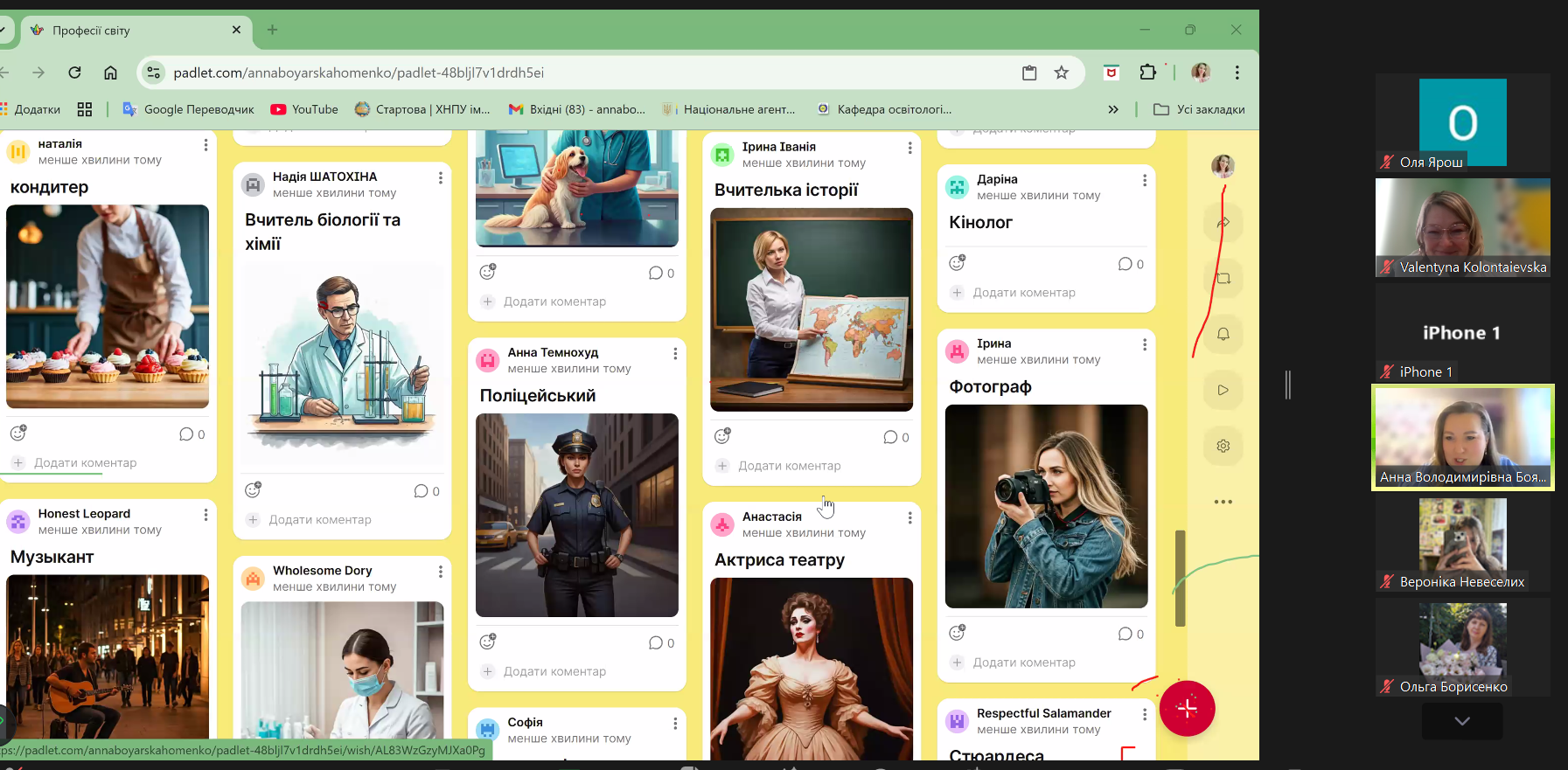Click Додати коментар under Вчителька історії
Image resolution: width=1568 pixels, height=770 pixels.
(789, 466)
